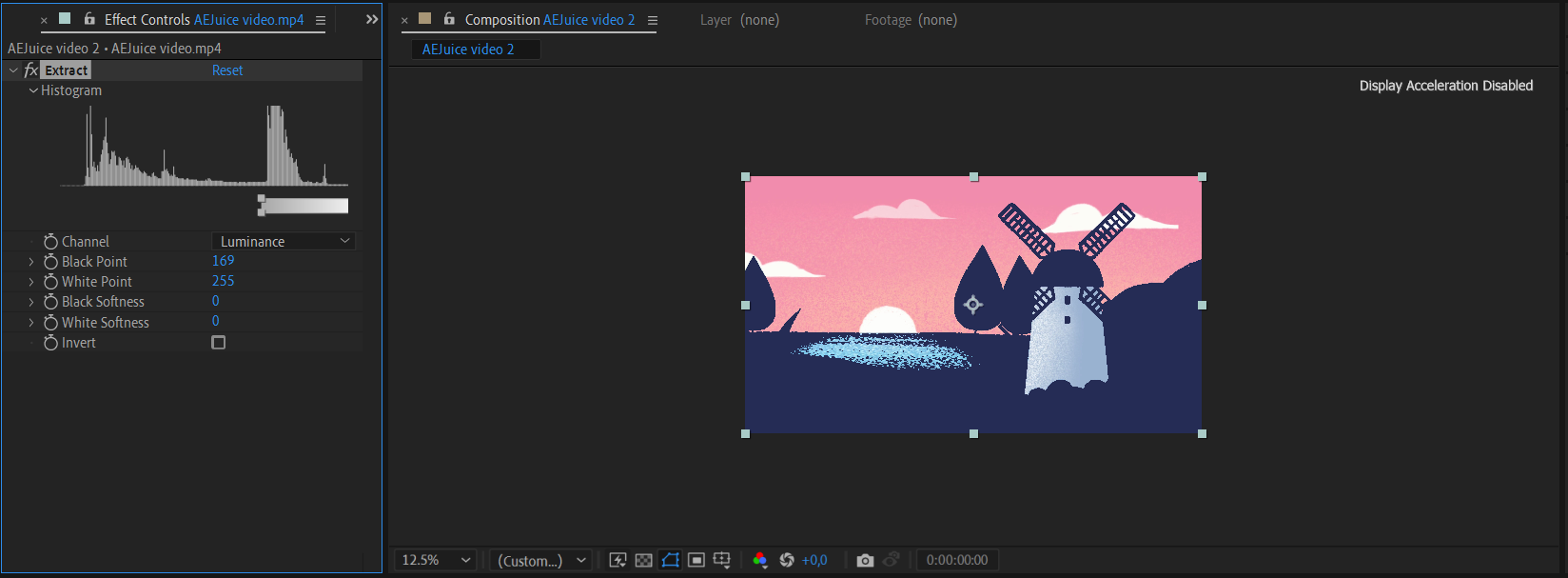Open the 12.5% magnification dropdown
1568x578 pixels.
pos(436,560)
